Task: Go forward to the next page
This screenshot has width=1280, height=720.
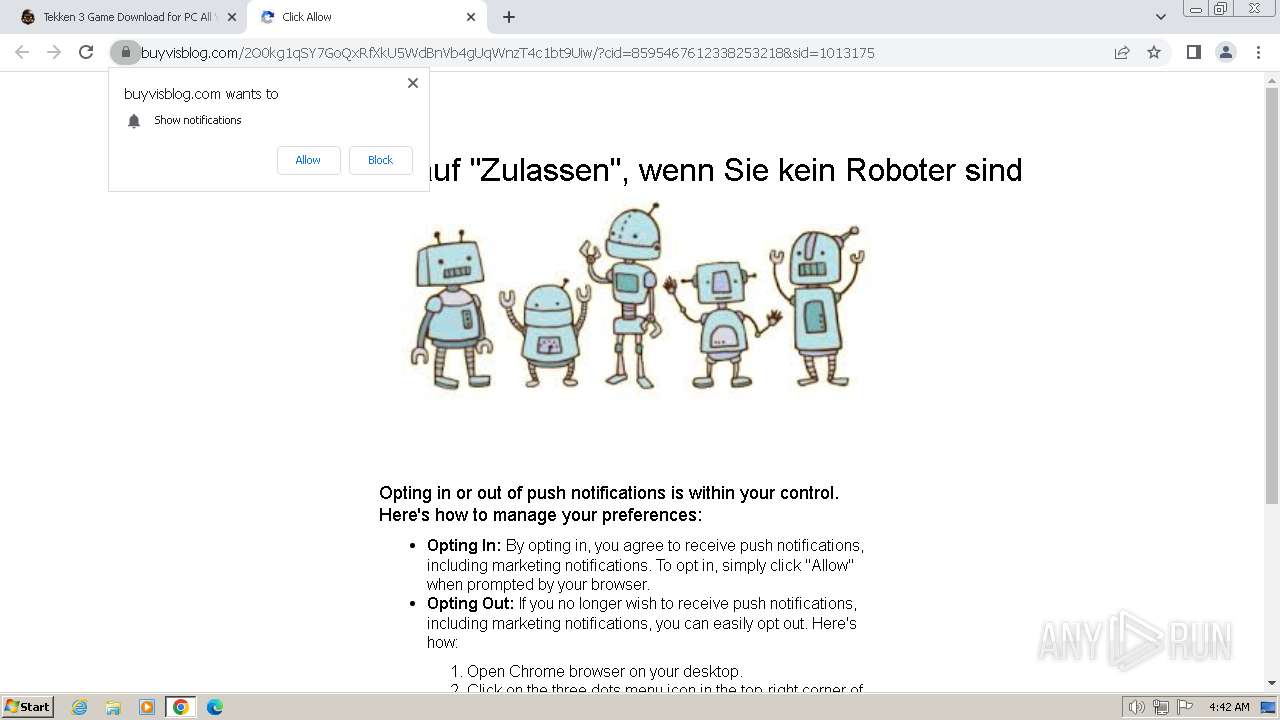Action: (54, 52)
